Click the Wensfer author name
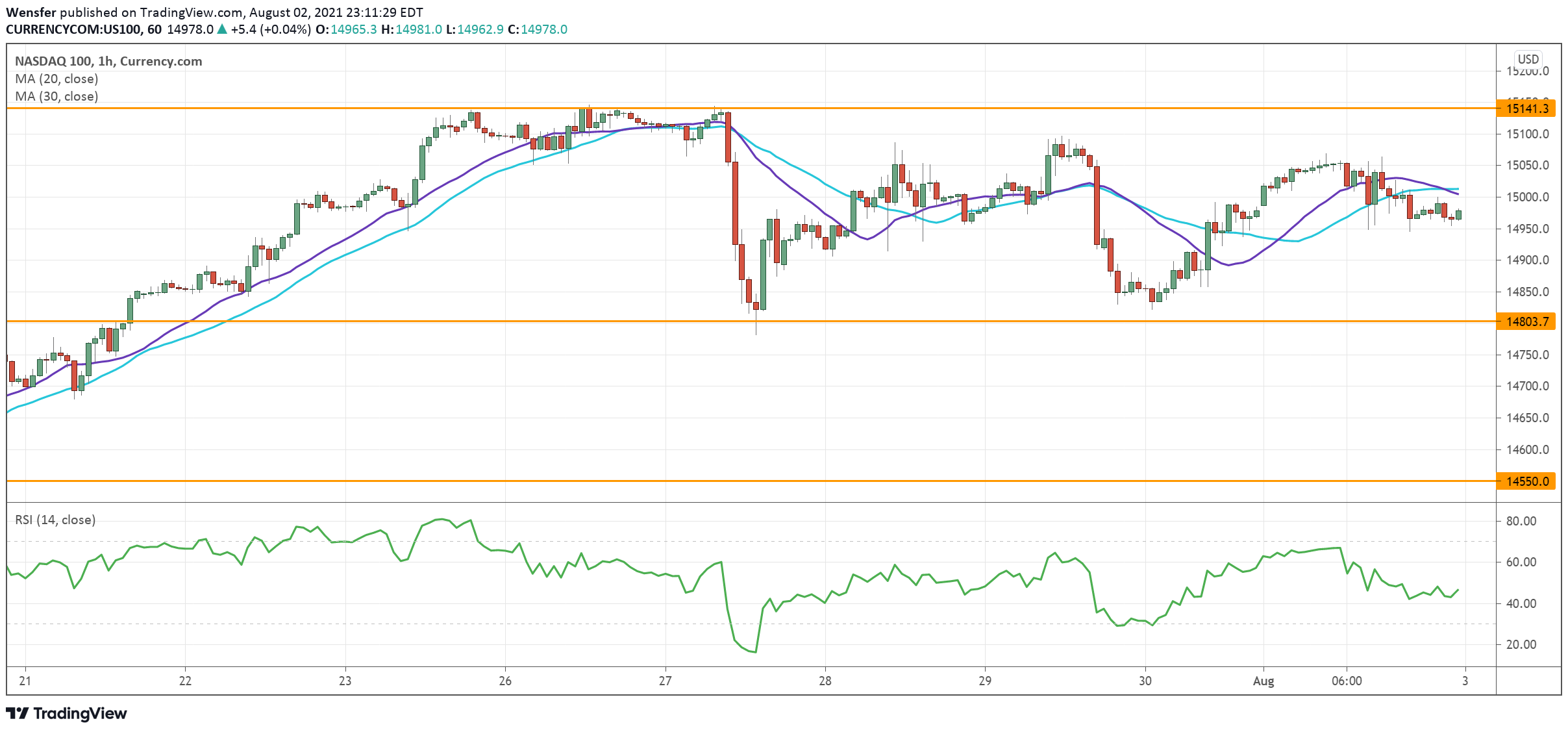 tap(31, 12)
